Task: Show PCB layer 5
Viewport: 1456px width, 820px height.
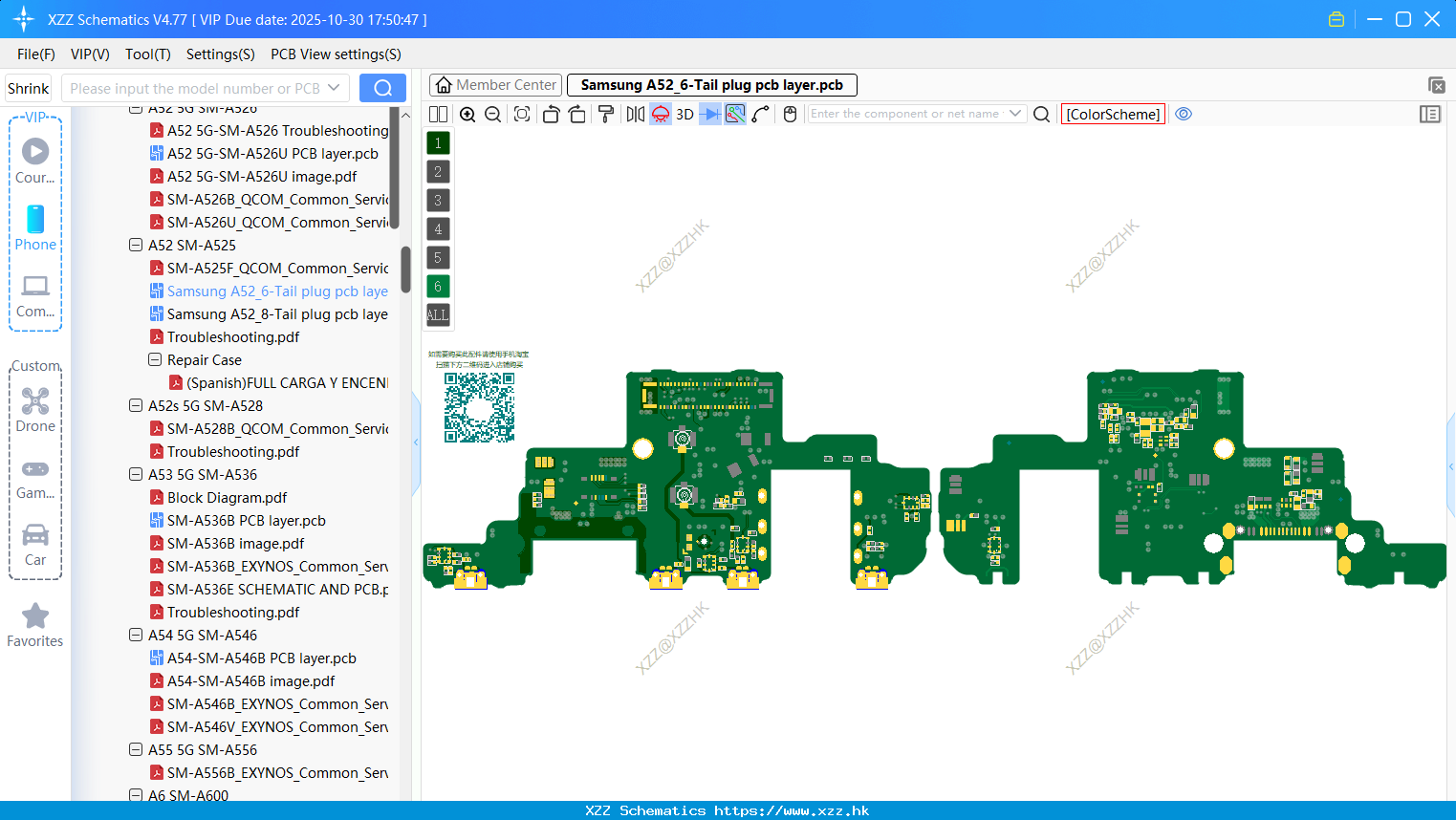Action: (438, 258)
